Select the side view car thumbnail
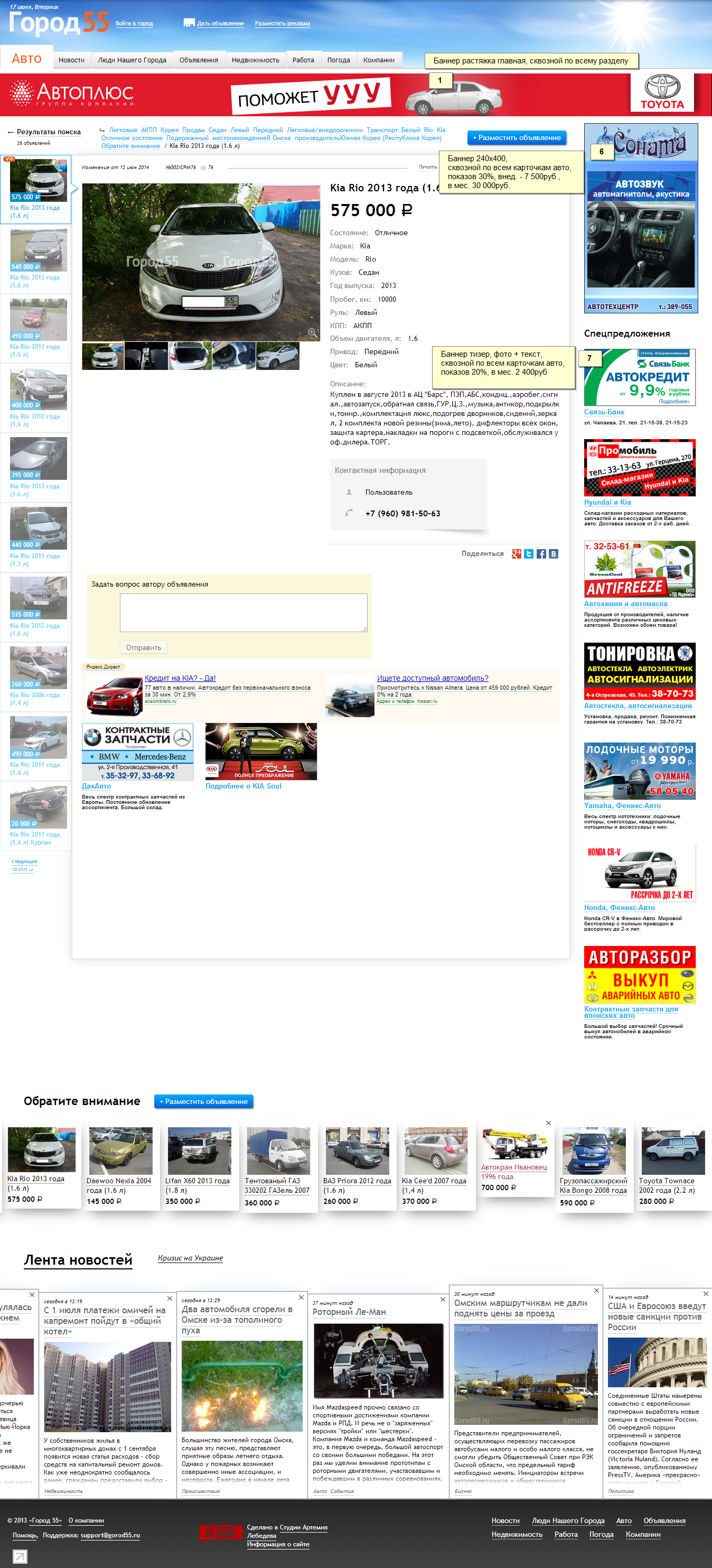The image size is (712, 1568). click(x=277, y=356)
